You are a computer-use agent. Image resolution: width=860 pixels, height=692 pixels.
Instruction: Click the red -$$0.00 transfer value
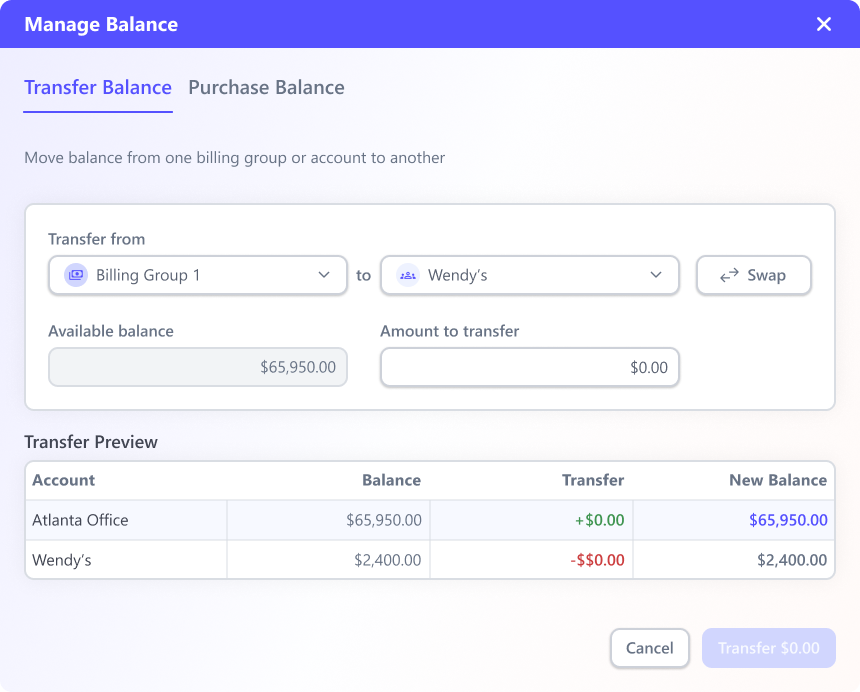click(x=597, y=560)
